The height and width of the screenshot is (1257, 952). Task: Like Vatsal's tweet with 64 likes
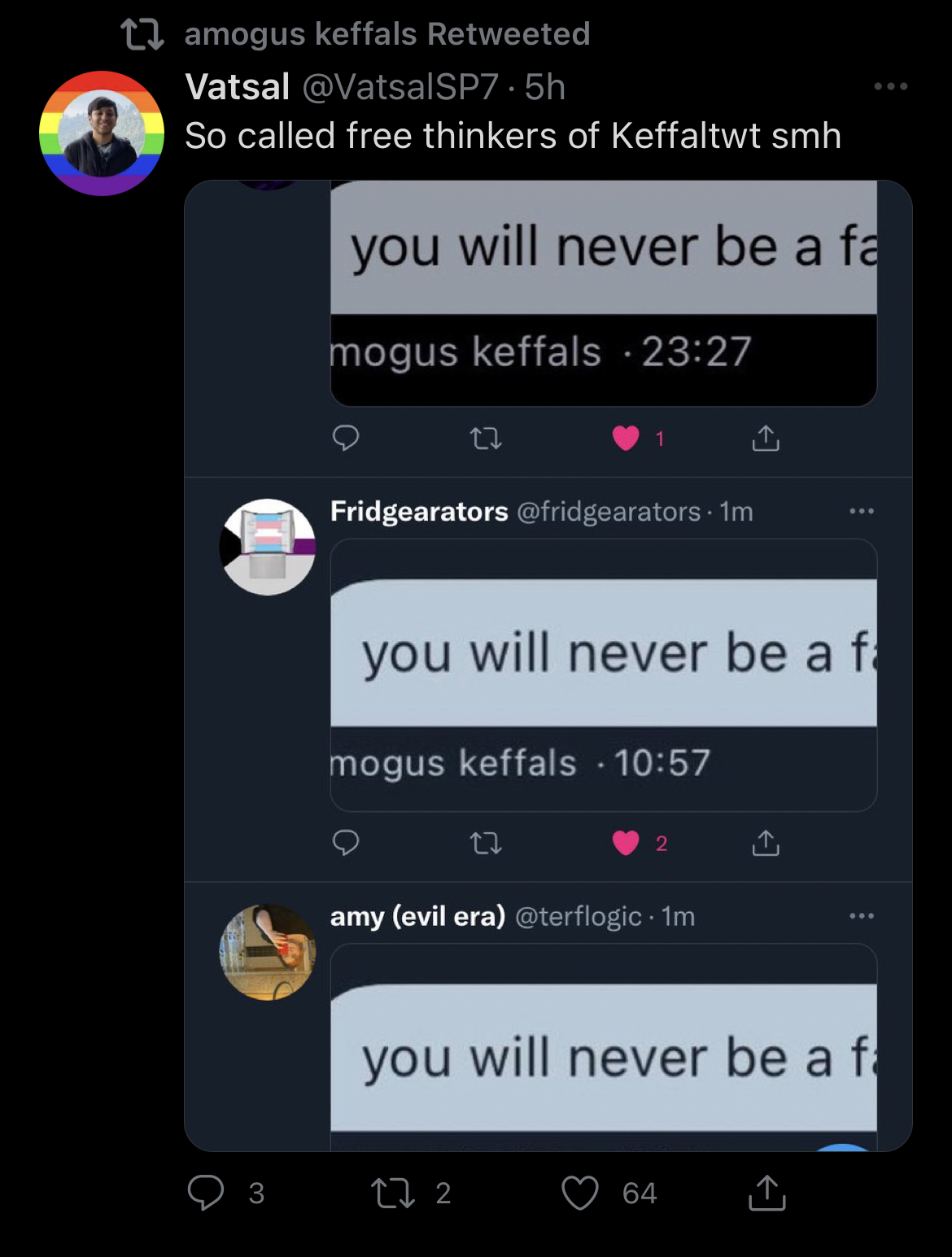click(x=580, y=1193)
